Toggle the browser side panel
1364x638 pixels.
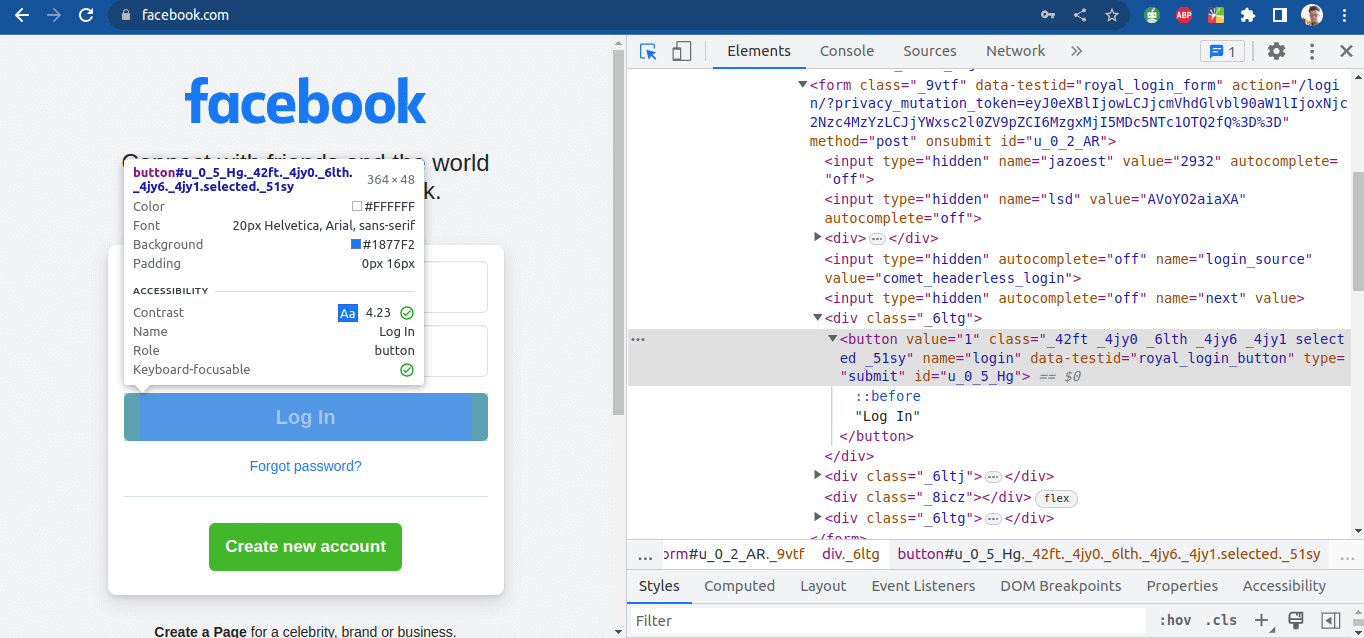pyautogui.click(x=1279, y=15)
